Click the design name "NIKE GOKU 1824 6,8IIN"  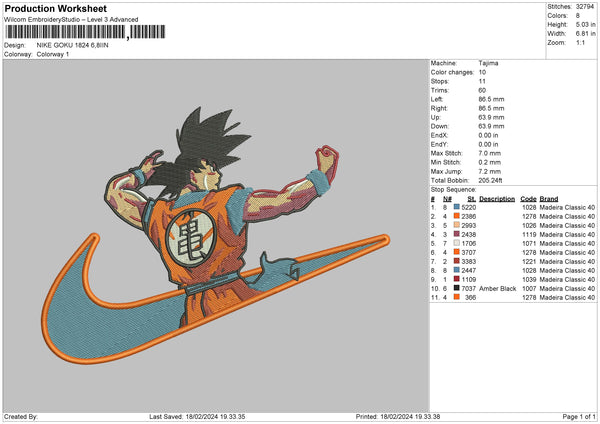72,45
